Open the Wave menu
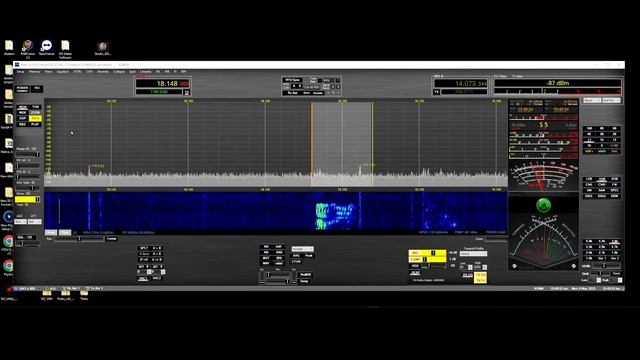 (49, 71)
